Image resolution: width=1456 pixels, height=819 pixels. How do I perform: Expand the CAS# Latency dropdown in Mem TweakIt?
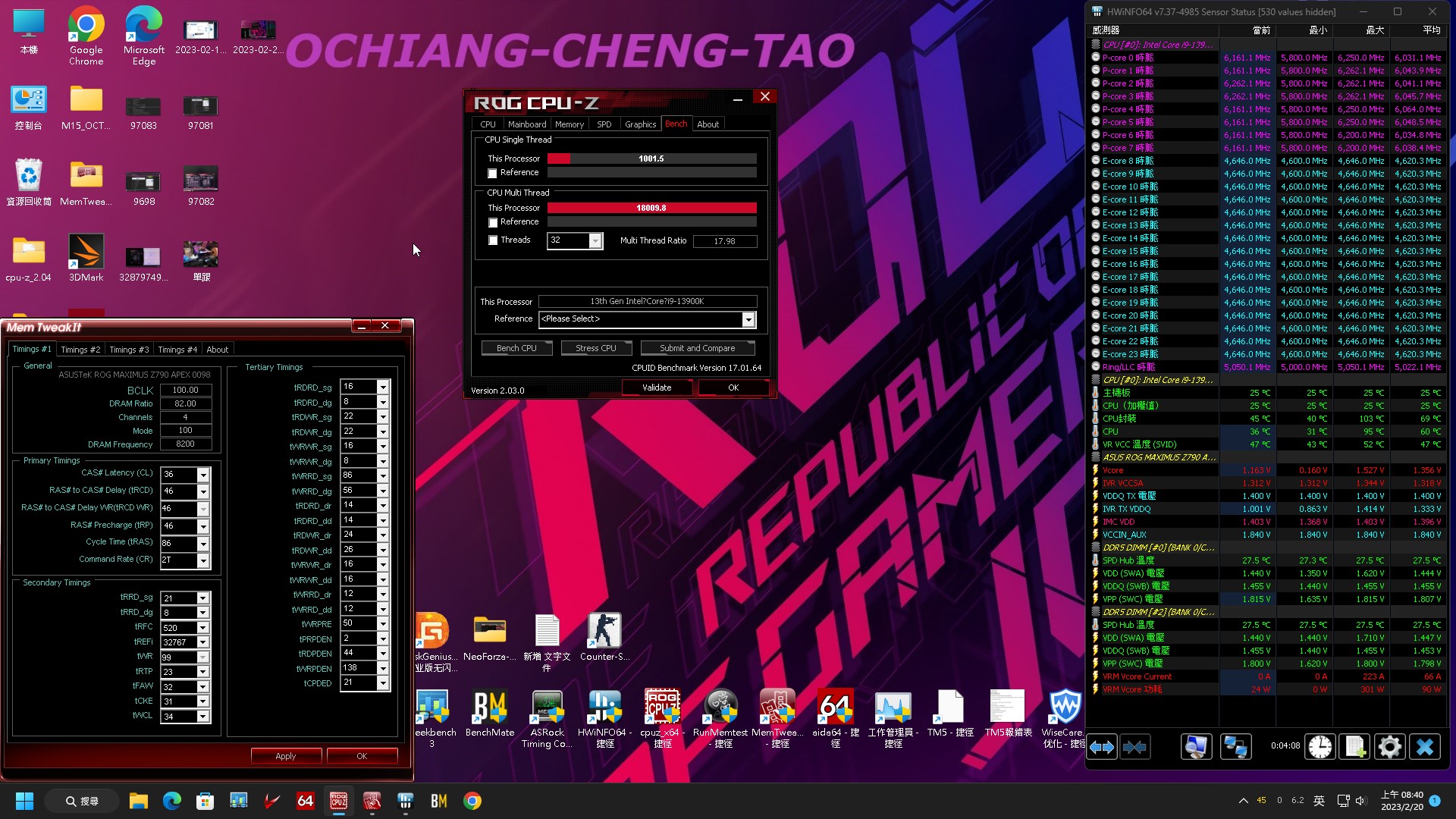click(x=202, y=473)
